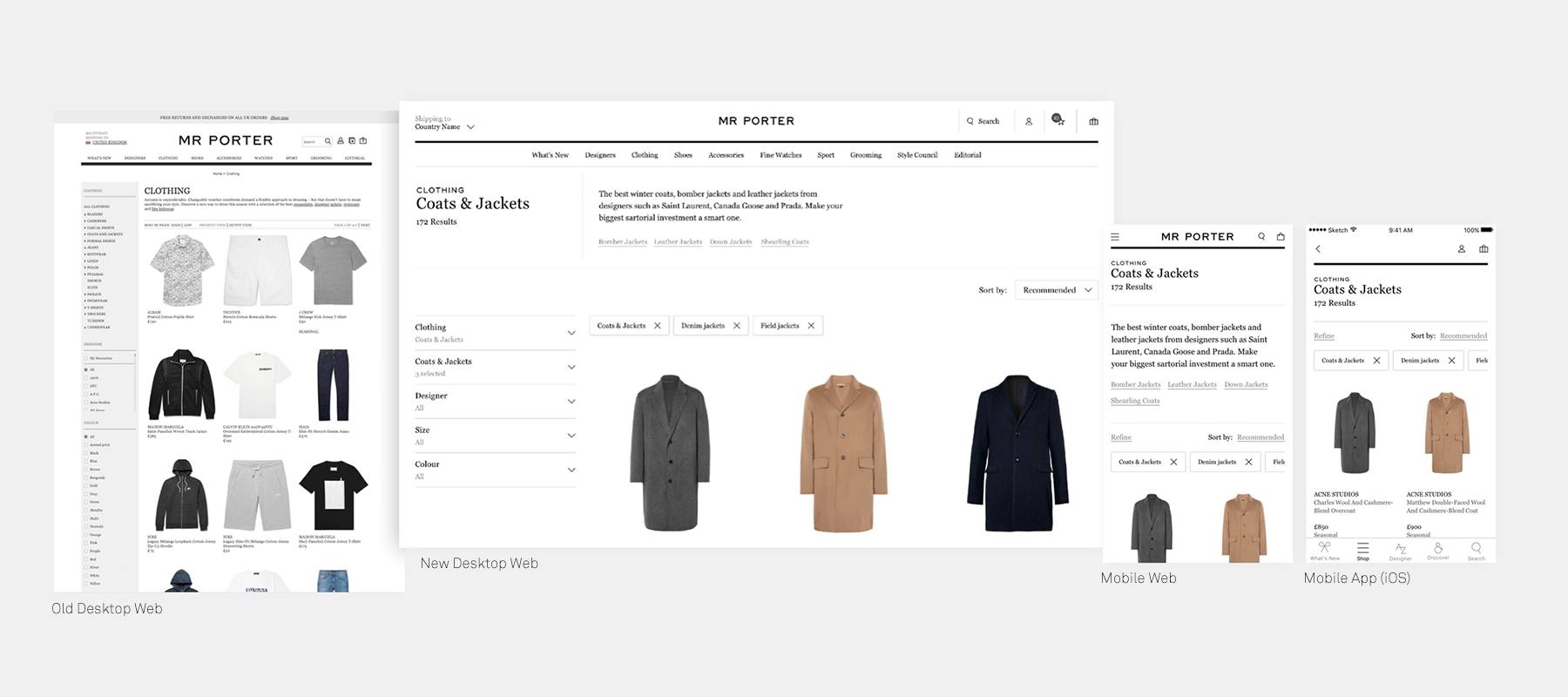Follow Bomber Jackets link in New Desktop Web
This screenshot has width=1568, height=697.
(623, 242)
